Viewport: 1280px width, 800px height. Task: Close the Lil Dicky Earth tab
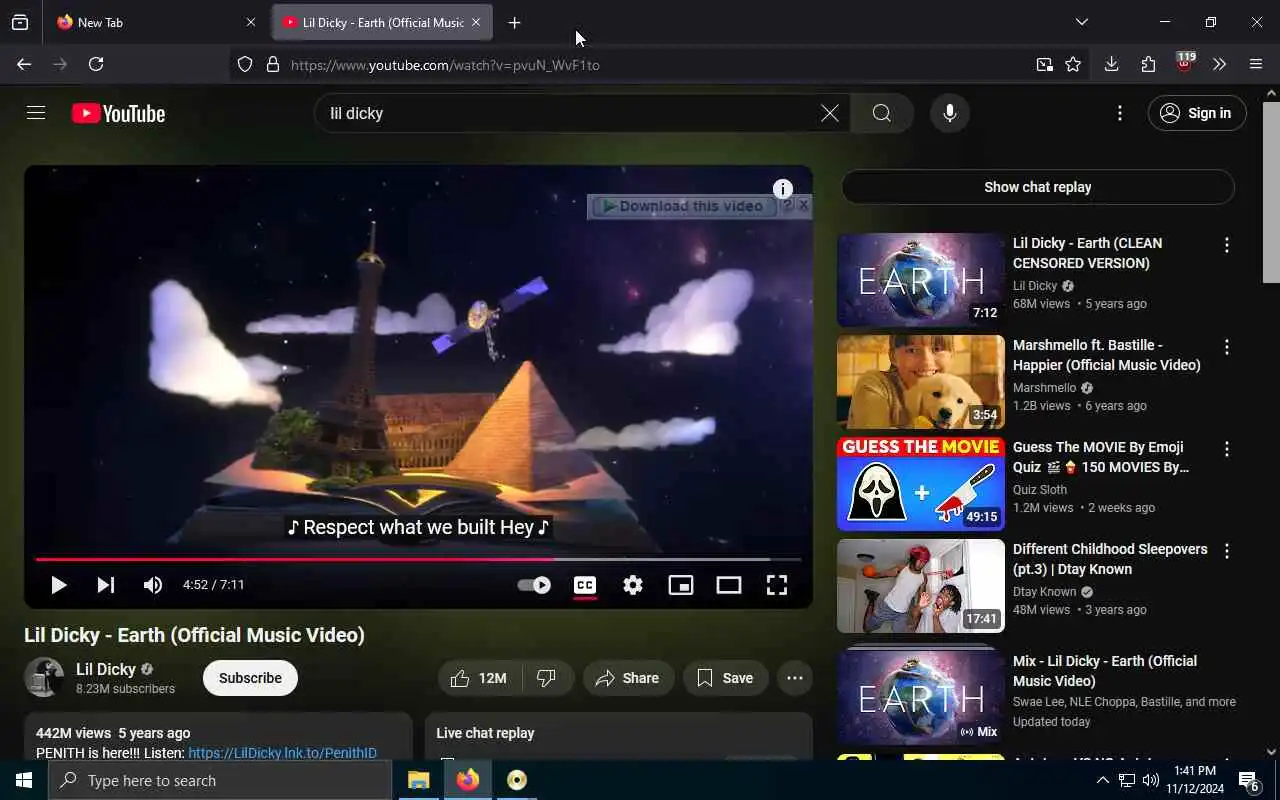click(476, 22)
